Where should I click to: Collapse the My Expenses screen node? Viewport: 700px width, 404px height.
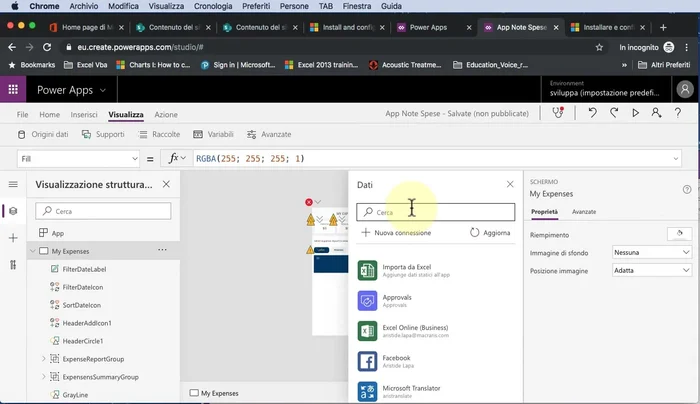point(32,251)
